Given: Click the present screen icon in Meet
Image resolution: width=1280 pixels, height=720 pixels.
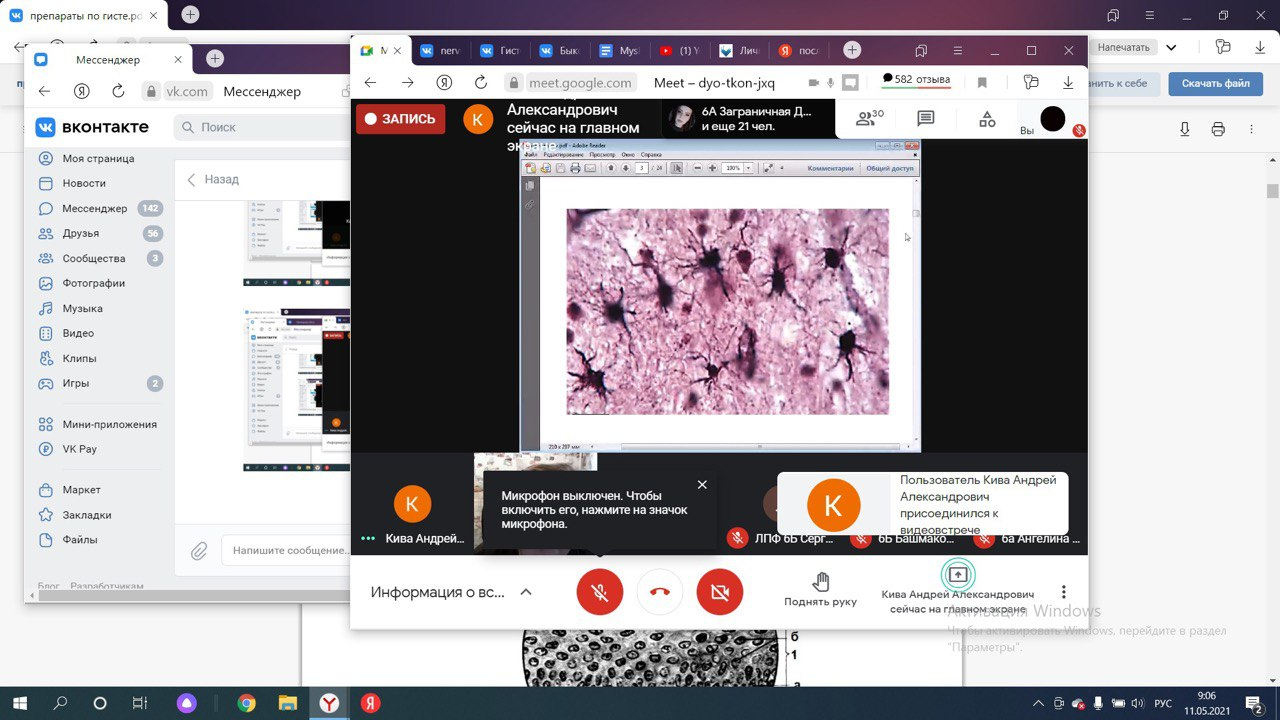Looking at the screenshot, I should (x=958, y=575).
